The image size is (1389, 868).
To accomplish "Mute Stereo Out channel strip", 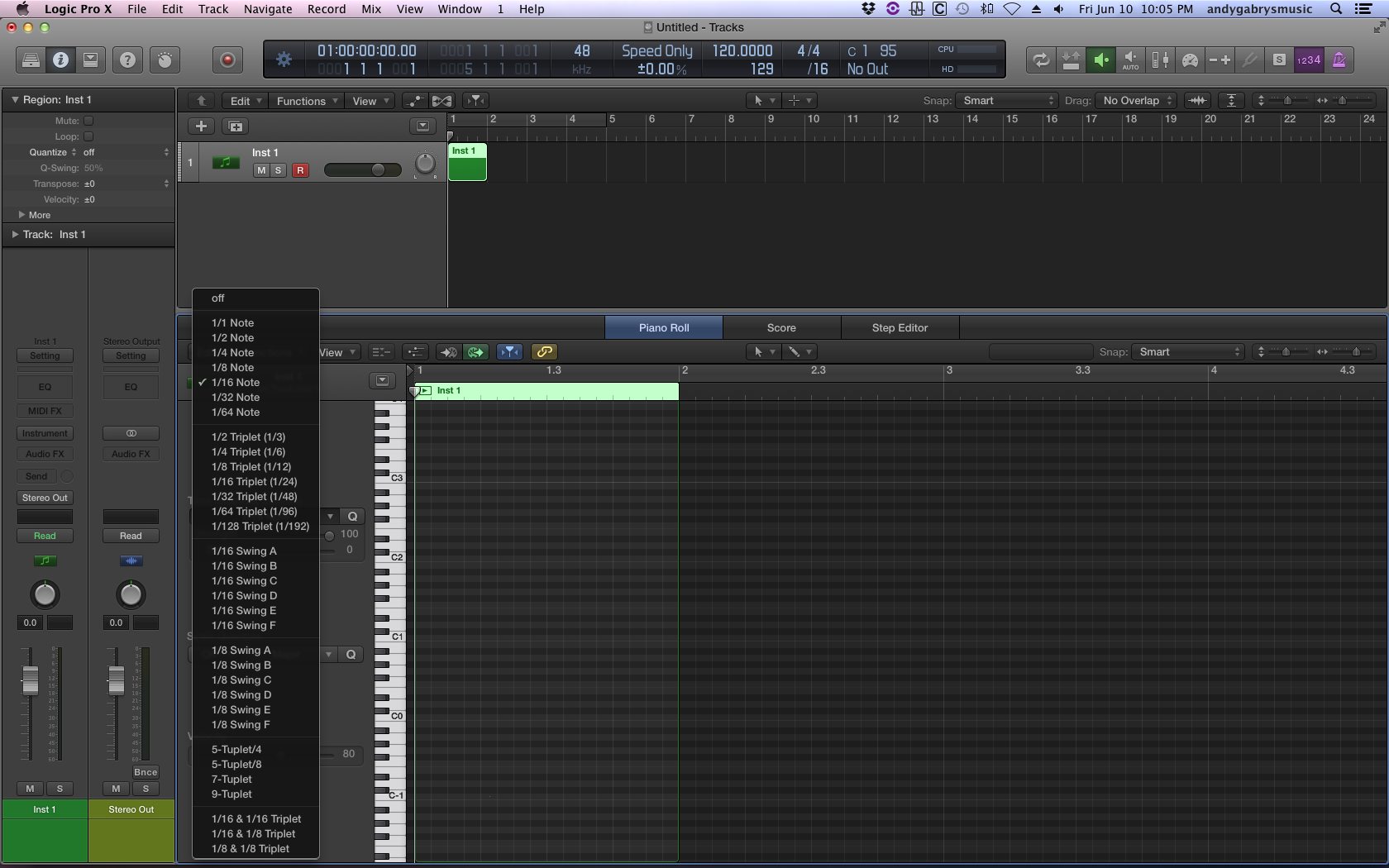I will (x=116, y=789).
